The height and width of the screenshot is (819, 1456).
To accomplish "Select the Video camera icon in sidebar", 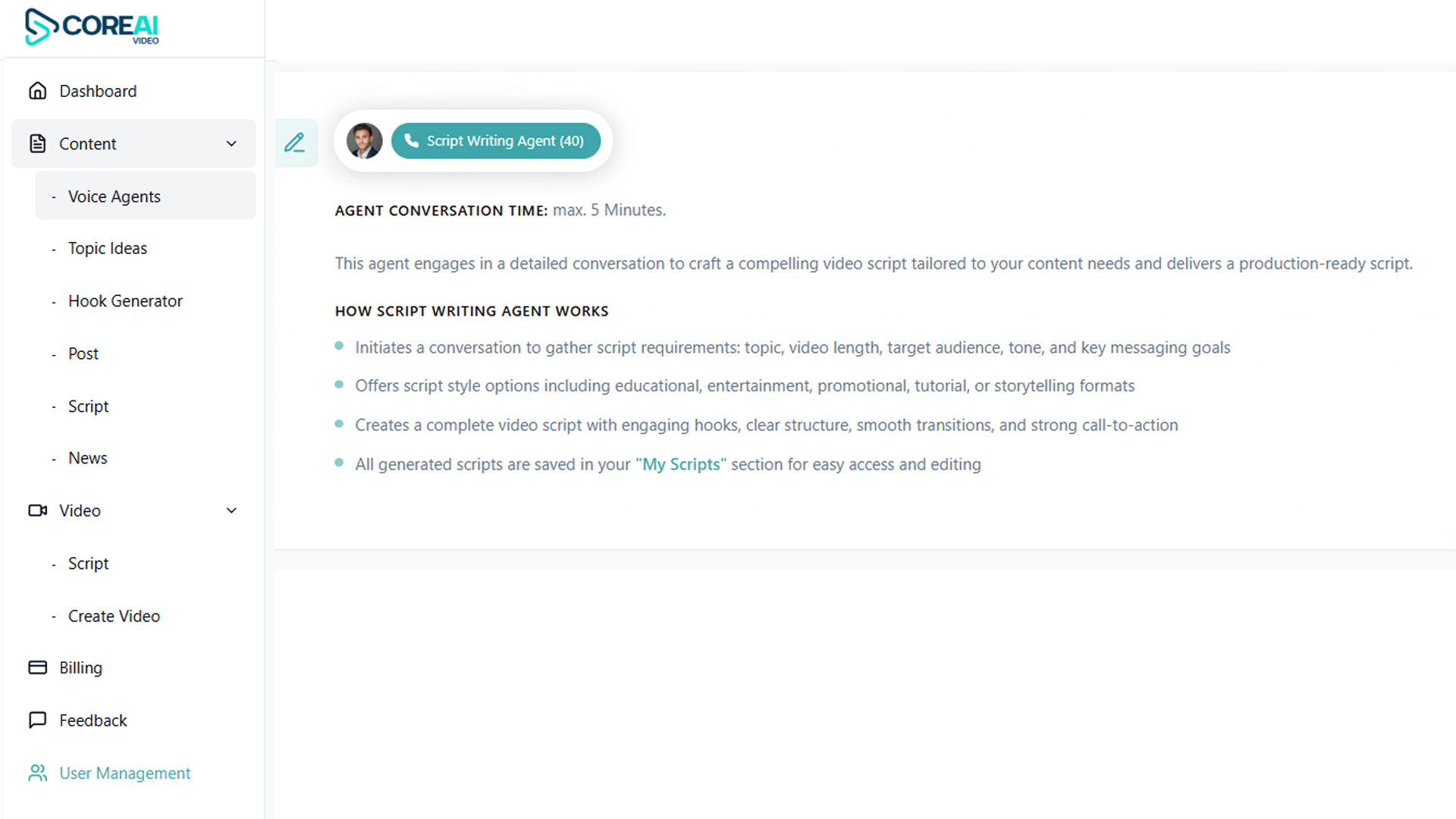I will [37, 510].
